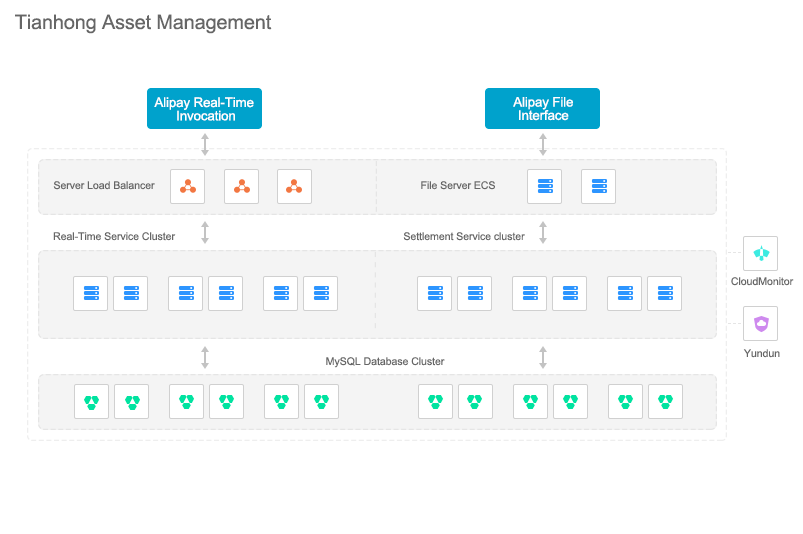Click the second MySQL database icon from right
Viewport: 803px width, 534px height.
pyautogui.click(x=625, y=402)
